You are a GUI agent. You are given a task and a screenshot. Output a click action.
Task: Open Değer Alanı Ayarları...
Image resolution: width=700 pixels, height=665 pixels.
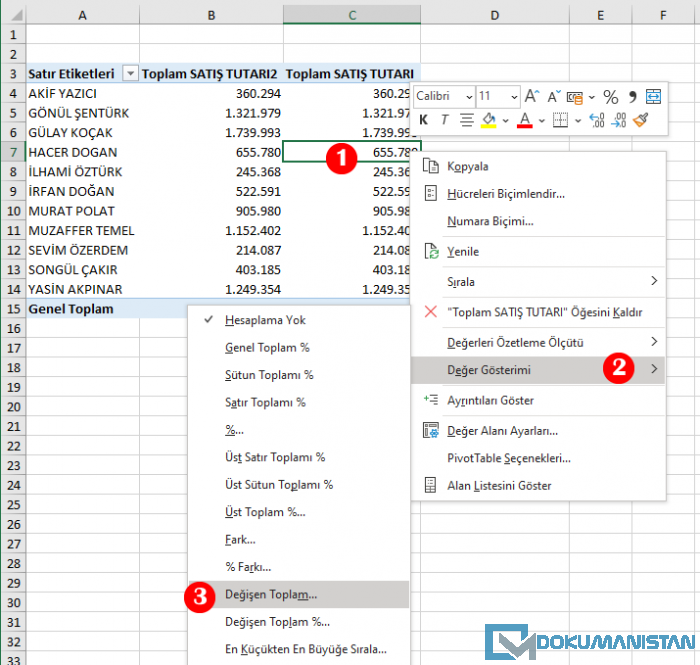point(503,431)
